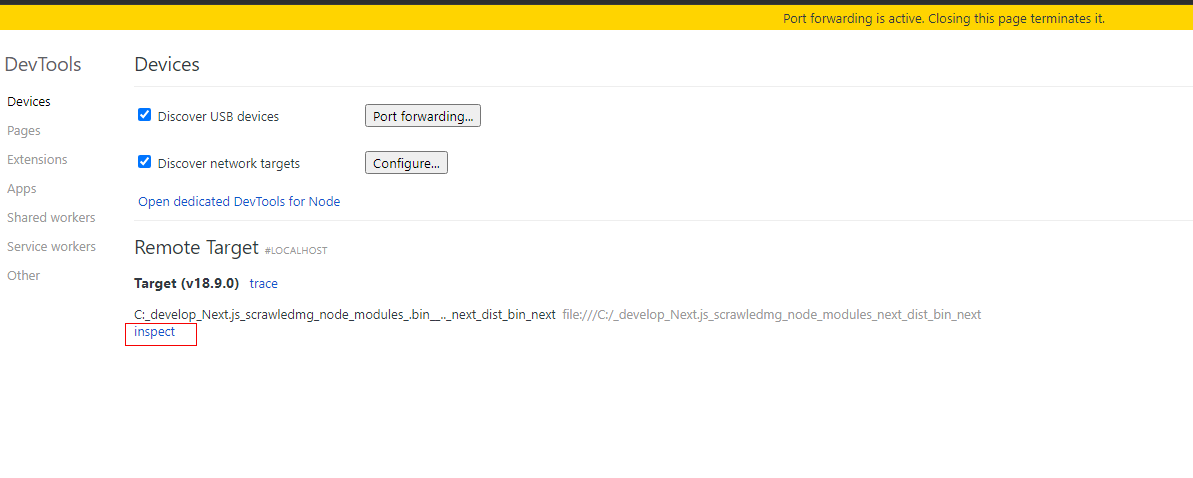Click the trace link next to Target
This screenshot has height=478, width=1193.
[x=263, y=283]
